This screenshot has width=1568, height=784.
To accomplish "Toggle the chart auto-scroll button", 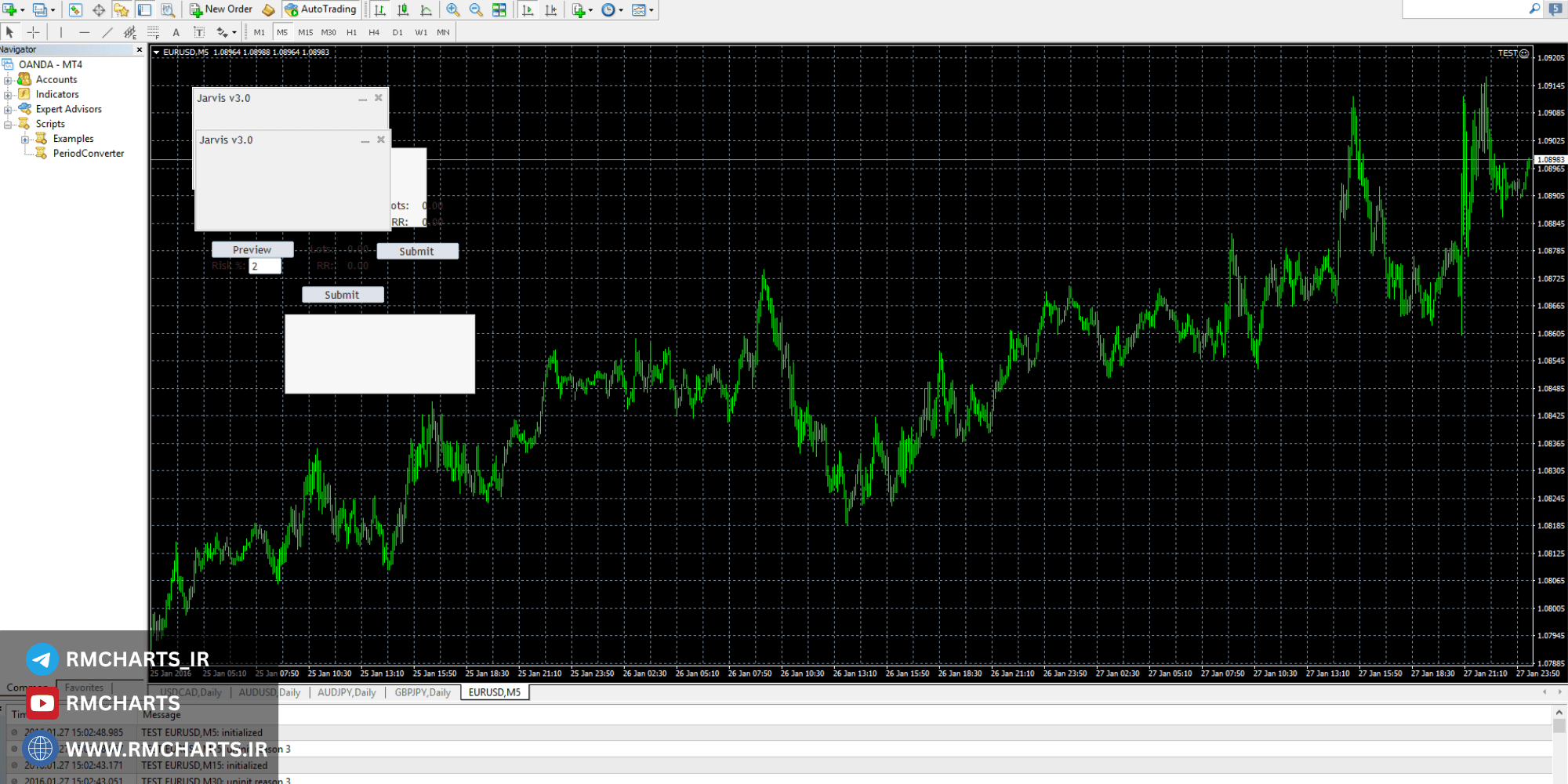I will tap(528, 9).
